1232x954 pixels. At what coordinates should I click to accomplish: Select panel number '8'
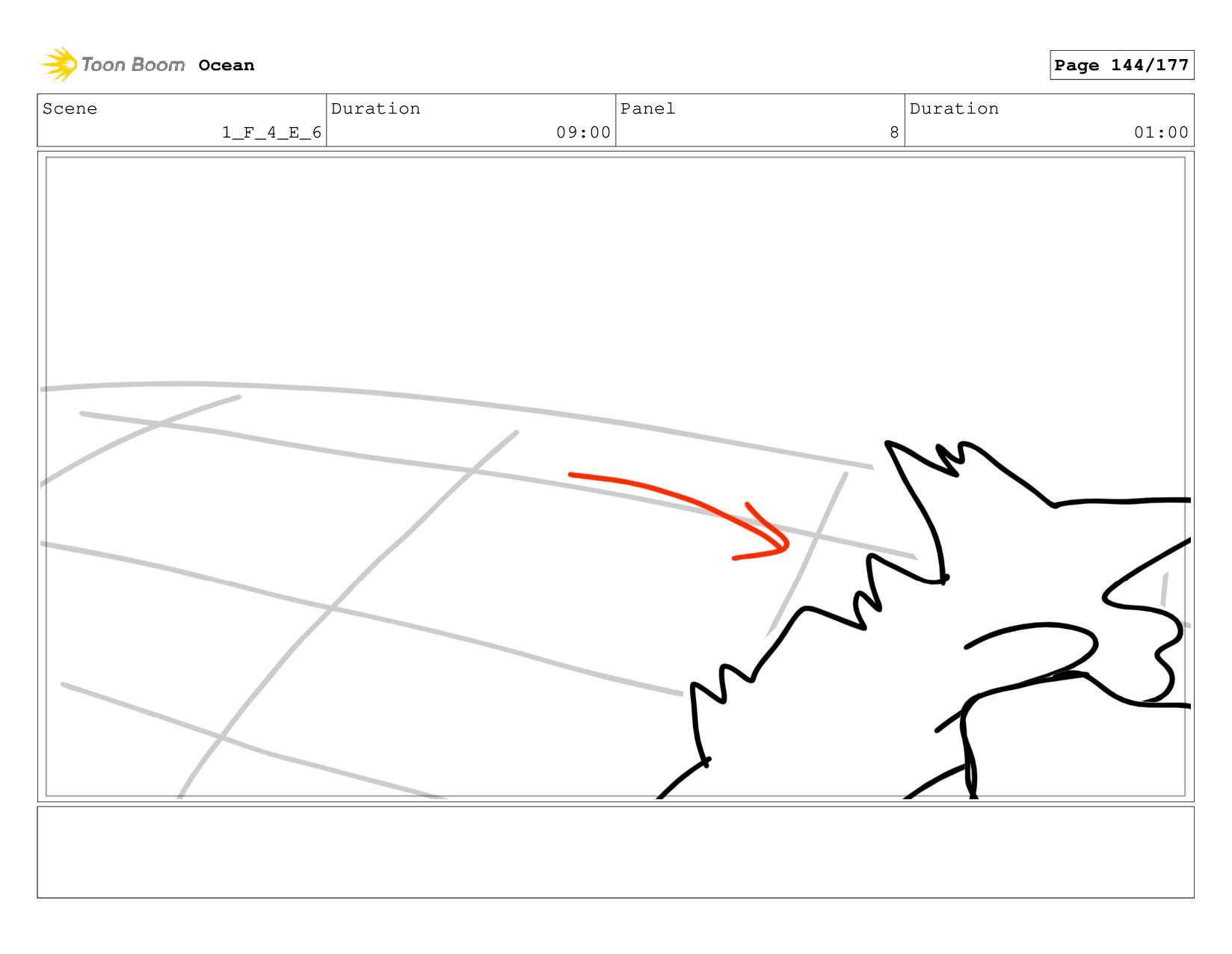(x=894, y=132)
